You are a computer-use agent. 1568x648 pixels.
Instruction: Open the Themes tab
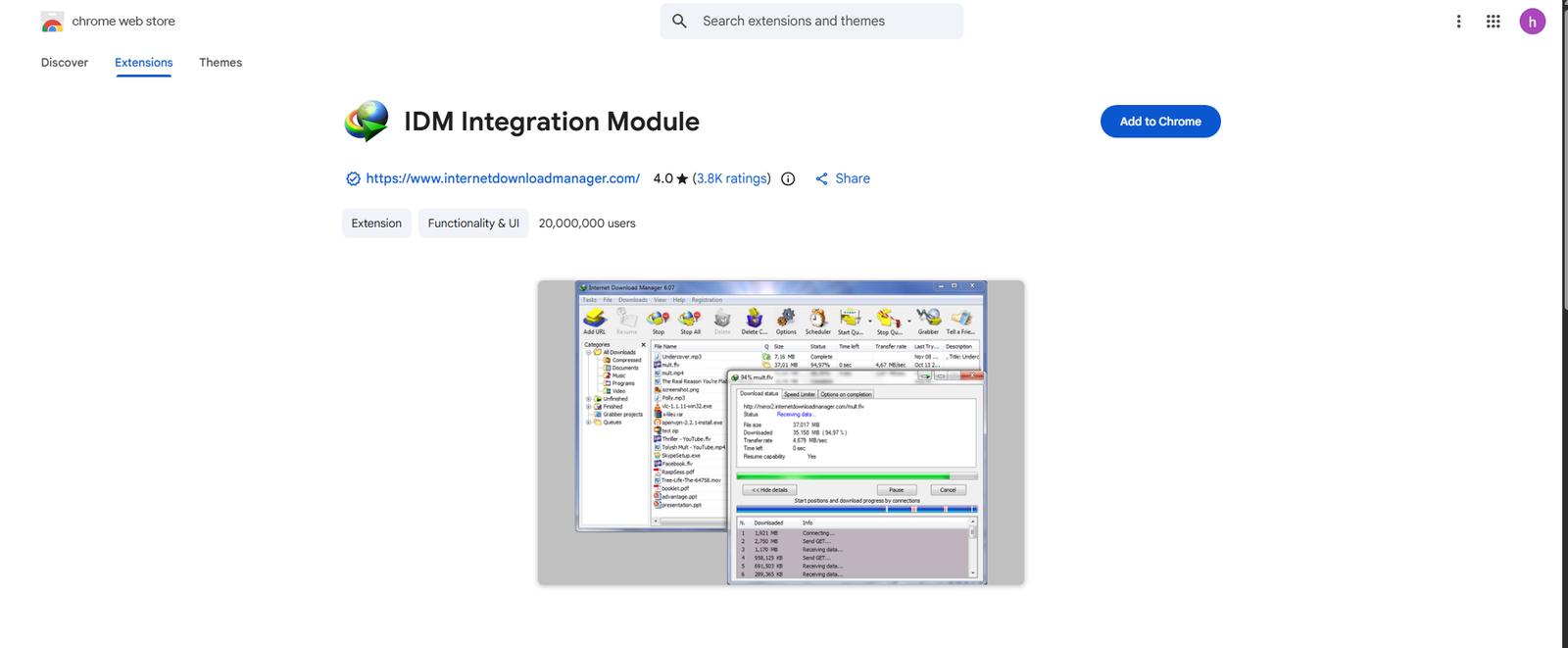pos(220,63)
